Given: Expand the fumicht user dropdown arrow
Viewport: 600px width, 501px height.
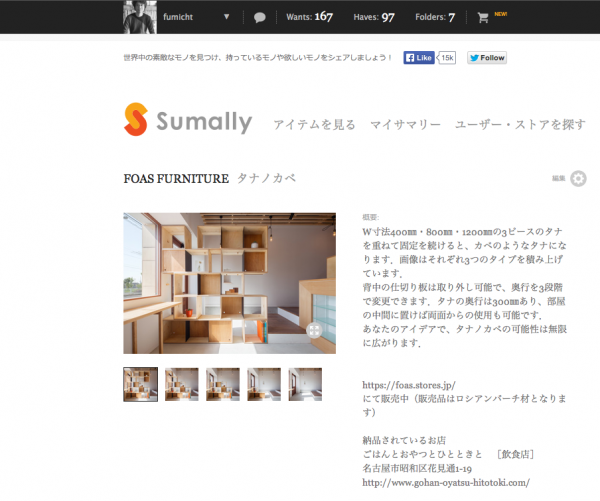Looking at the screenshot, I should (227, 17).
